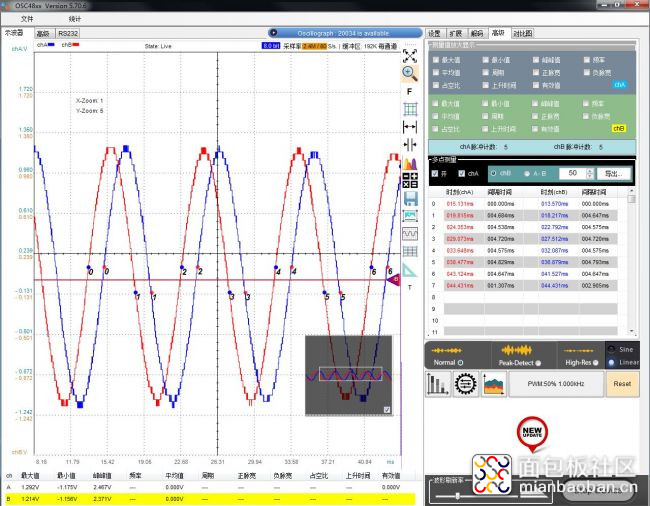
Task: Click the table scrollbar down arrow
Action: coord(631,331)
